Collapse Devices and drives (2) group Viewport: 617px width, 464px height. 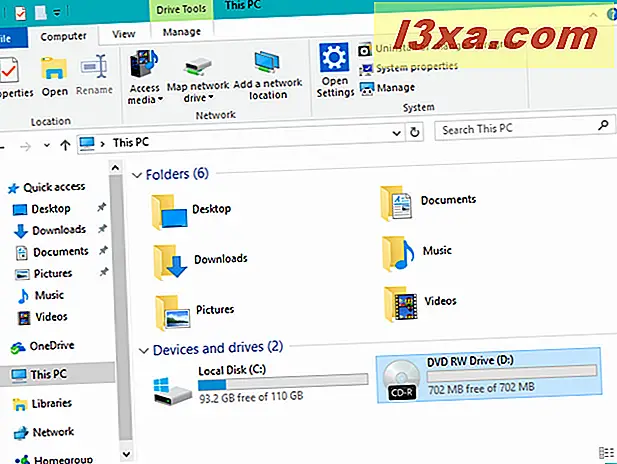tap(144, 350)
